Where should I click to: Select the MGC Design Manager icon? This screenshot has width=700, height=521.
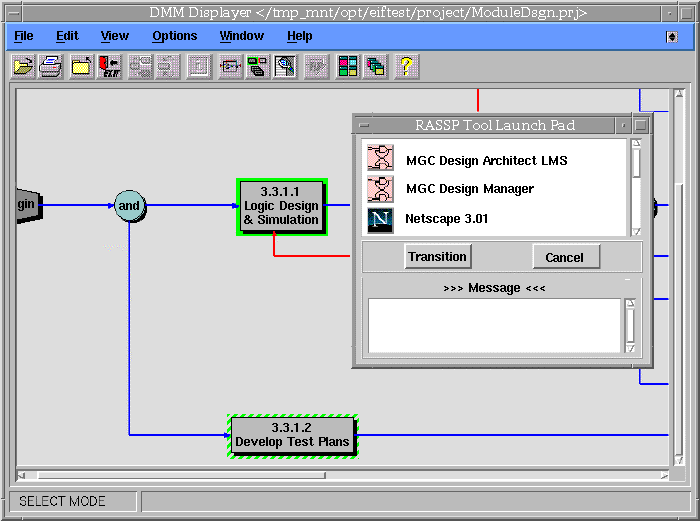pos(381,189)
